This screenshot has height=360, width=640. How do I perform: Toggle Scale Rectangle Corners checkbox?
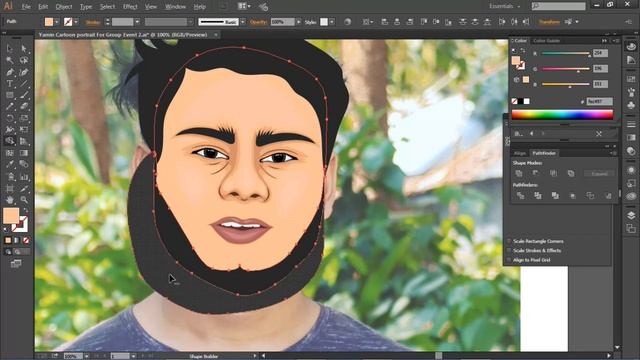(x=509, y=241)
